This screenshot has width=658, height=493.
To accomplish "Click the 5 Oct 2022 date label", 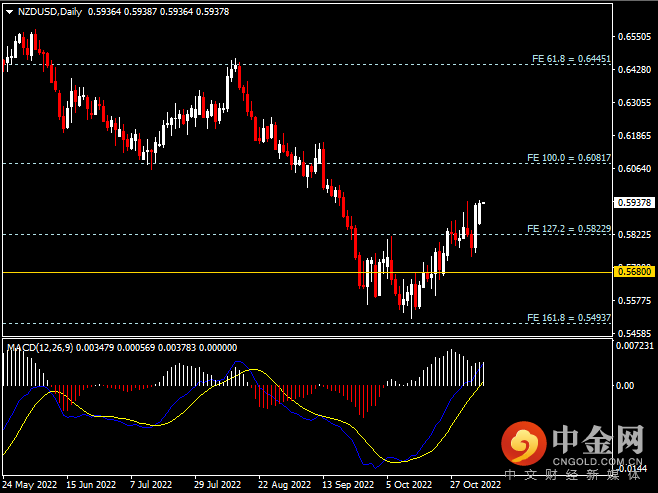I will pos(409,485).
